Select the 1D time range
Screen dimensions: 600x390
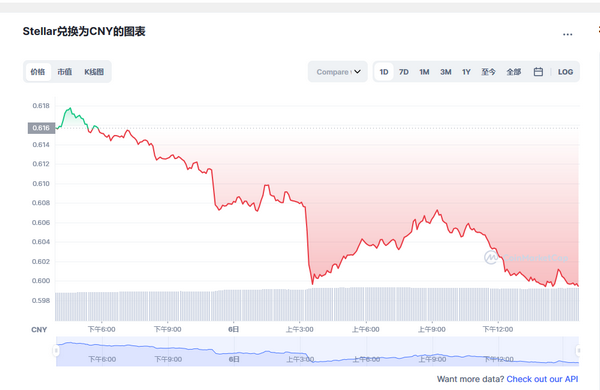coord(384,72)
